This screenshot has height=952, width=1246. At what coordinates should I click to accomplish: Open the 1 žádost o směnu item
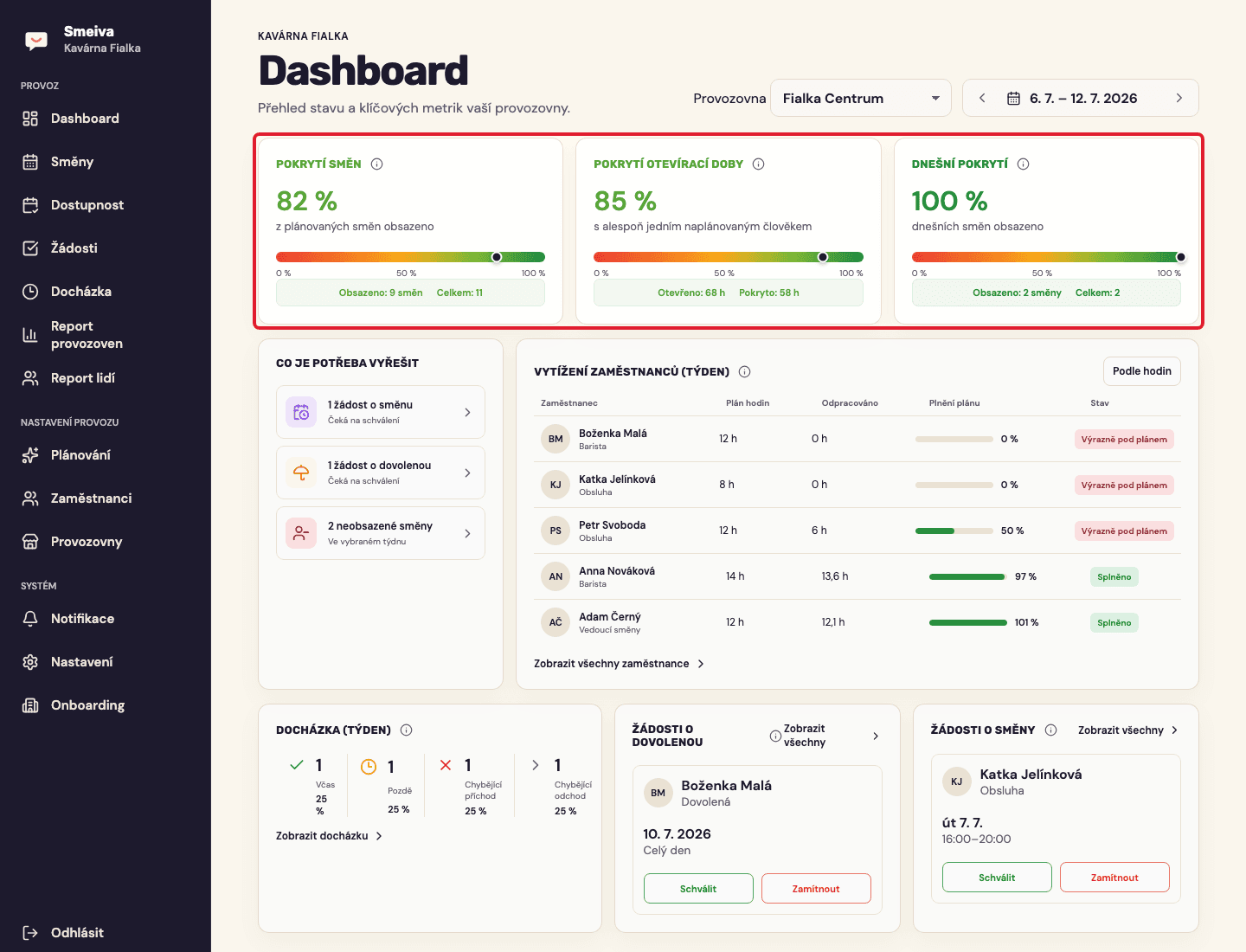[381, 412]
